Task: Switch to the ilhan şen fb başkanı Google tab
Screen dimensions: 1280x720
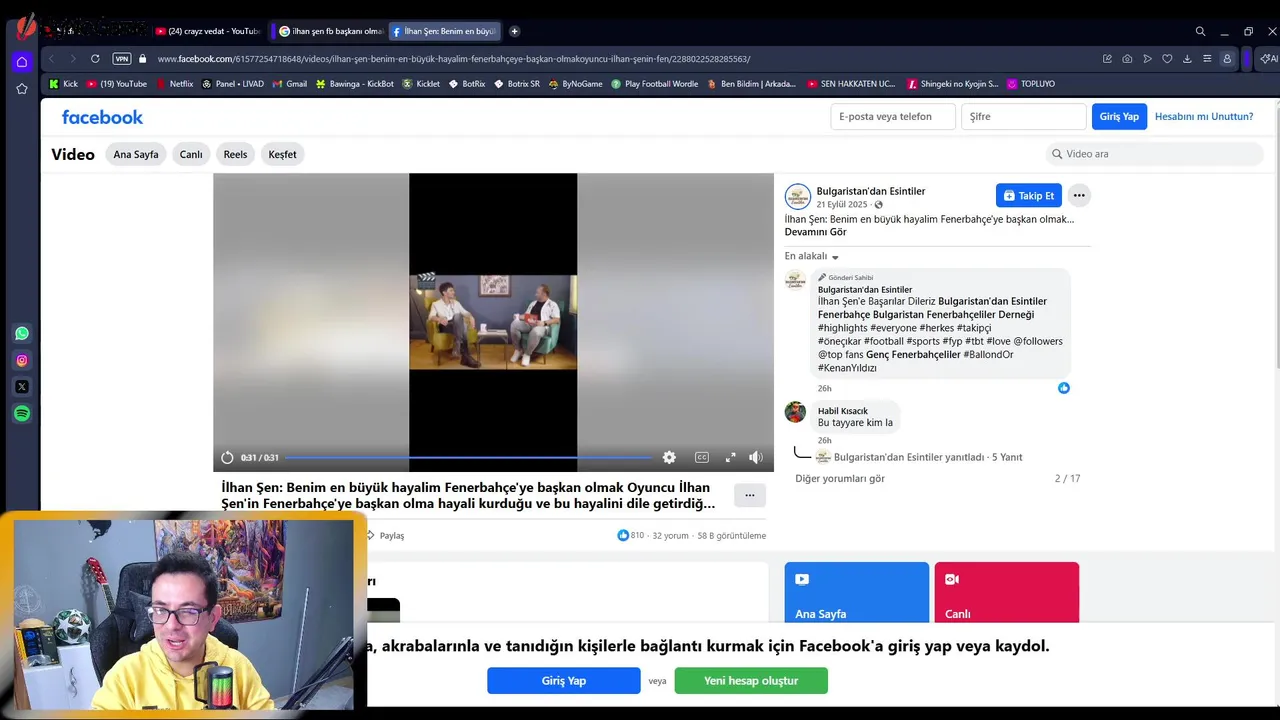Action: (x=330, y=31)
